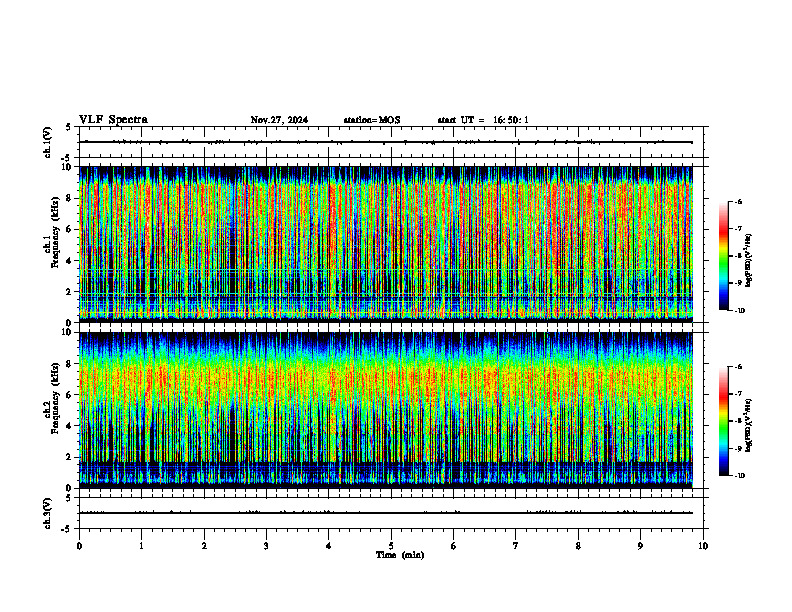Click the ch.2 color bar log PSD label
The width and height of the screenshot is (792, 612).
[x=749, y=426]
